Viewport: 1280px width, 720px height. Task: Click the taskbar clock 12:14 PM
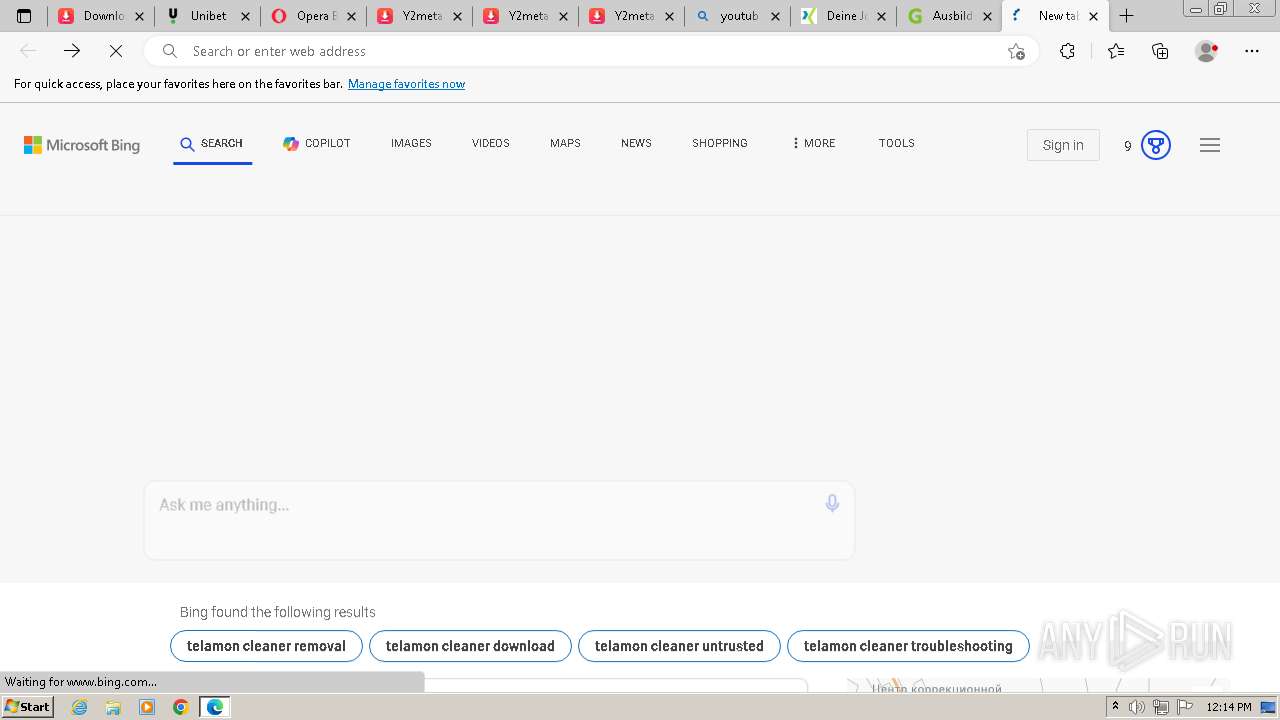tap(1229, 707)
